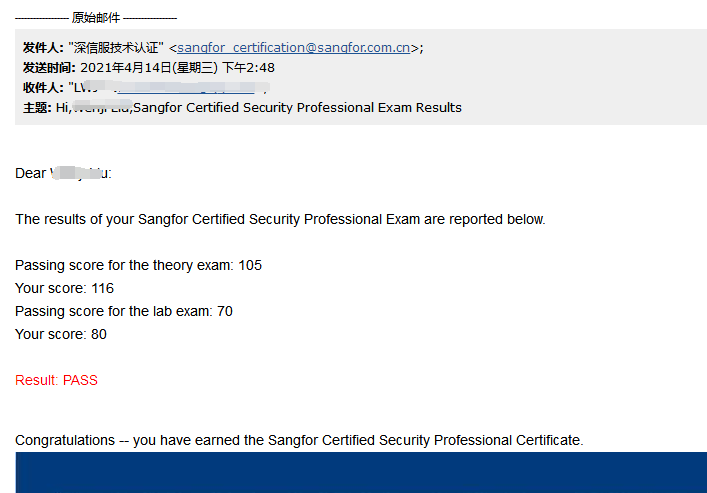
Task: Click the 发件人 field label
Action: tap(43, 47)
